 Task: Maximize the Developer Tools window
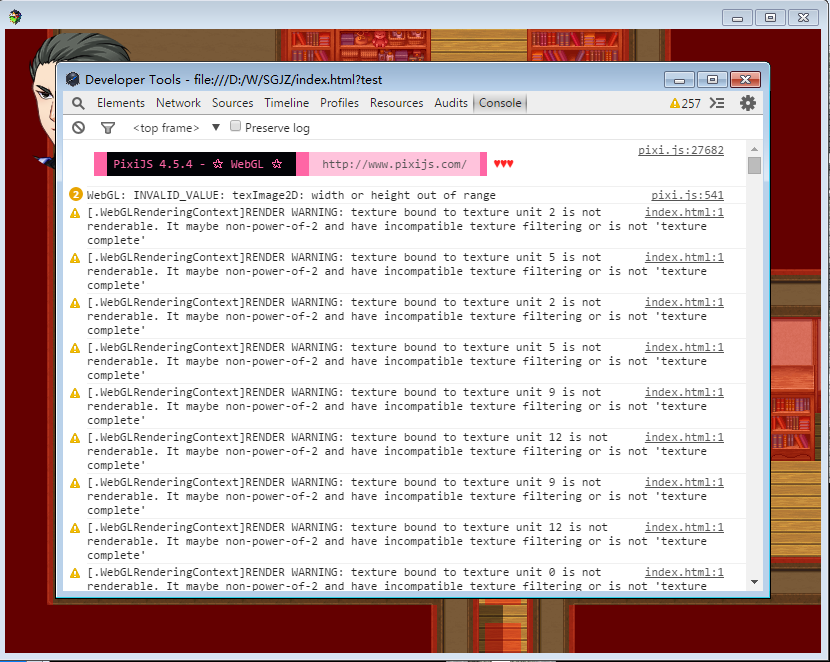(x=712, y=80)
